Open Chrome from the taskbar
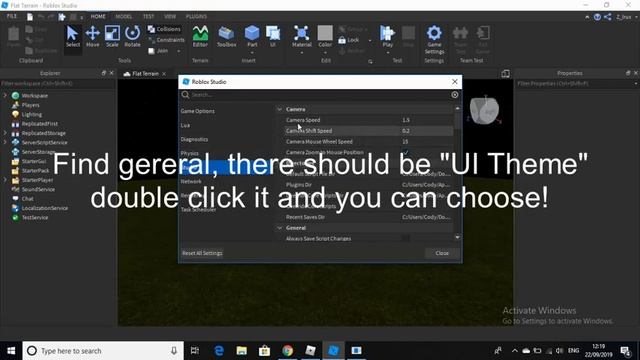The width and height of the screenshot is (640, 360). pos(287,351)
